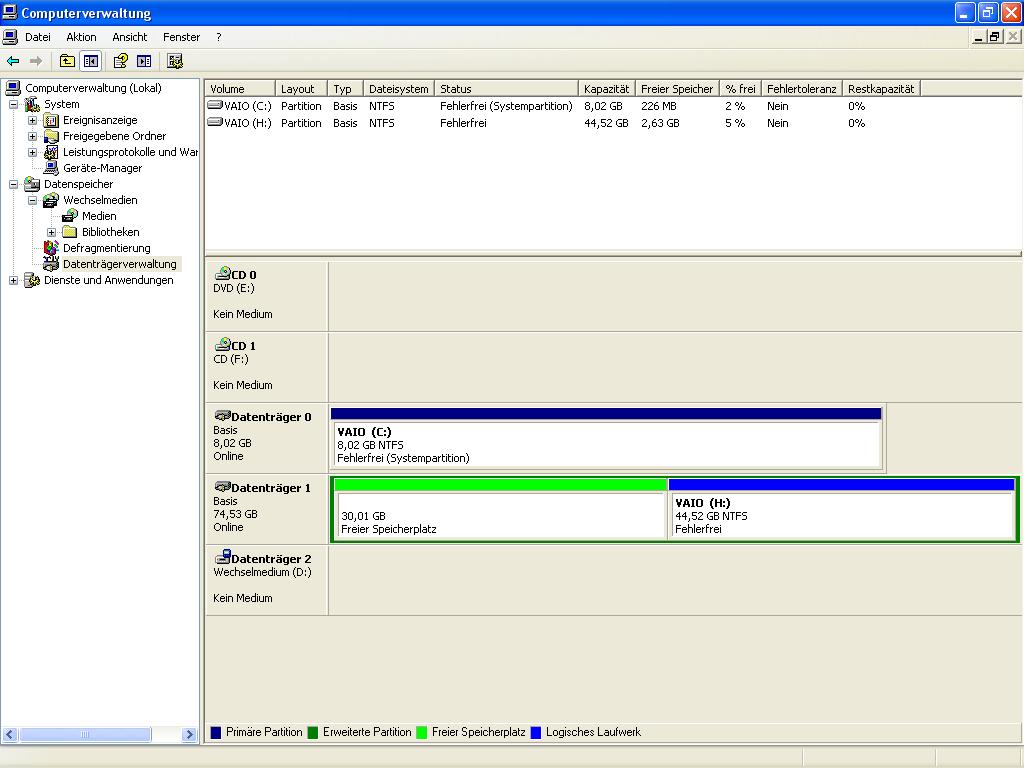1024x768 pixels.
Task: Select the Defragmentierung icon in the tree
Action: pos(51,248)
